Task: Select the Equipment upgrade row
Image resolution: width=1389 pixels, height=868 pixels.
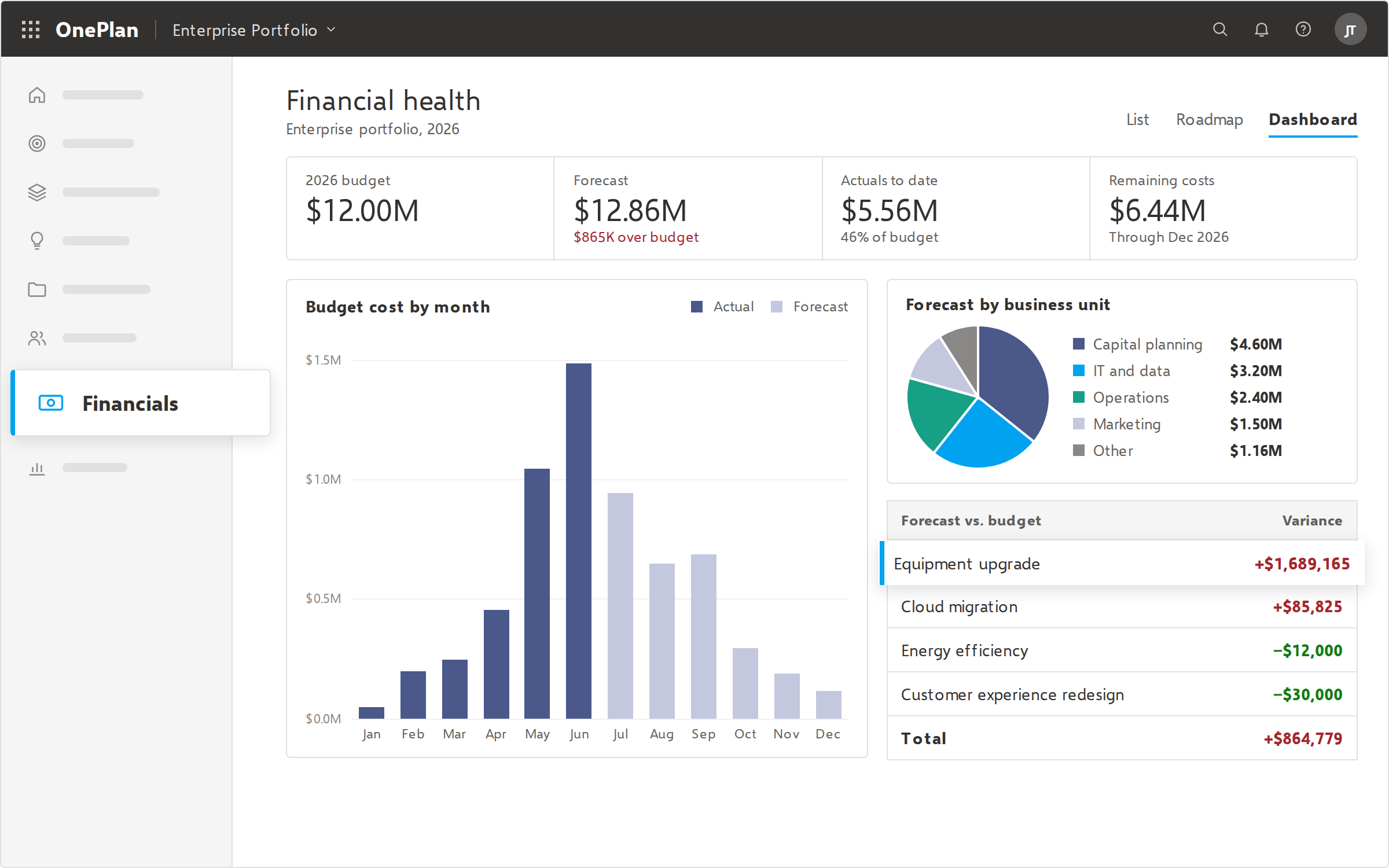Action: click(1122, 563)
